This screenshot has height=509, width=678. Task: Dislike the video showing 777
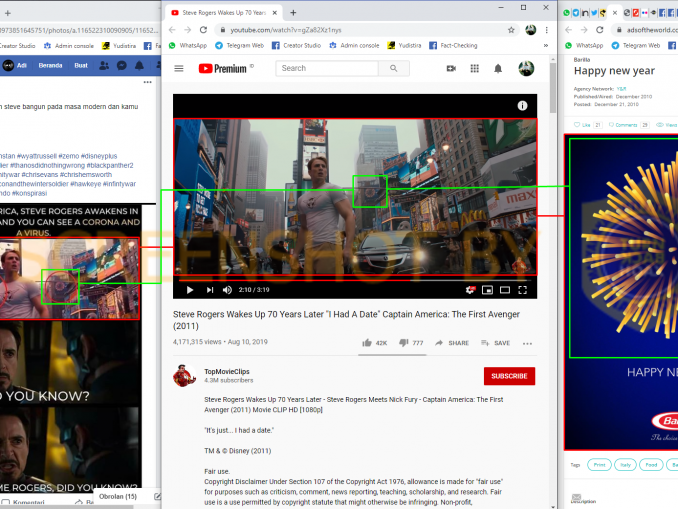pyautogui.click(x=411, y=343)
